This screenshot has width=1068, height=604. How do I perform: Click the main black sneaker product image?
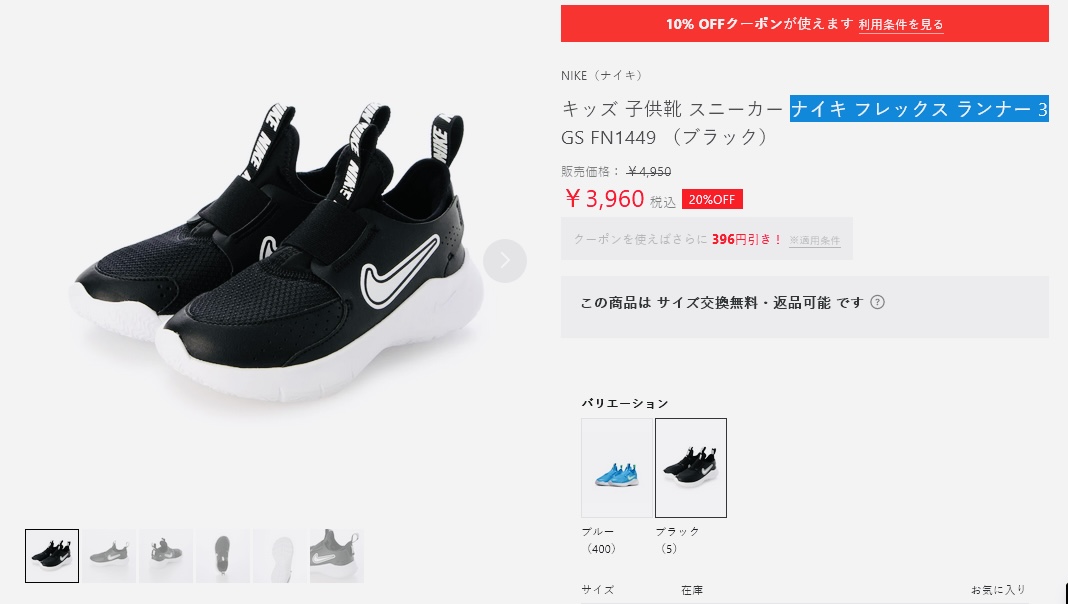point(276,252)
